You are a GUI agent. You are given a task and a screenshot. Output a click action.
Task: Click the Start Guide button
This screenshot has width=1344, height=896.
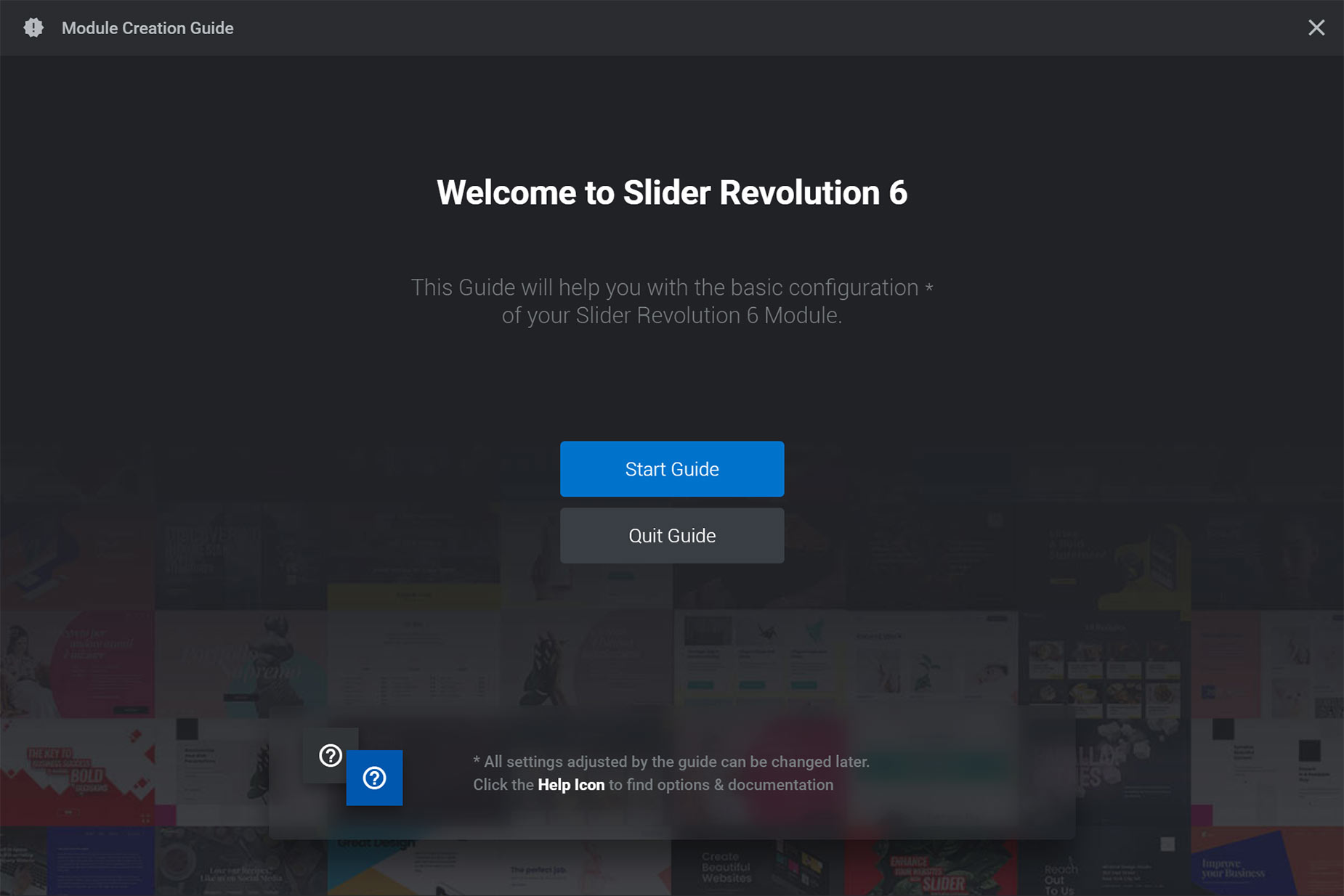[672, 469]
